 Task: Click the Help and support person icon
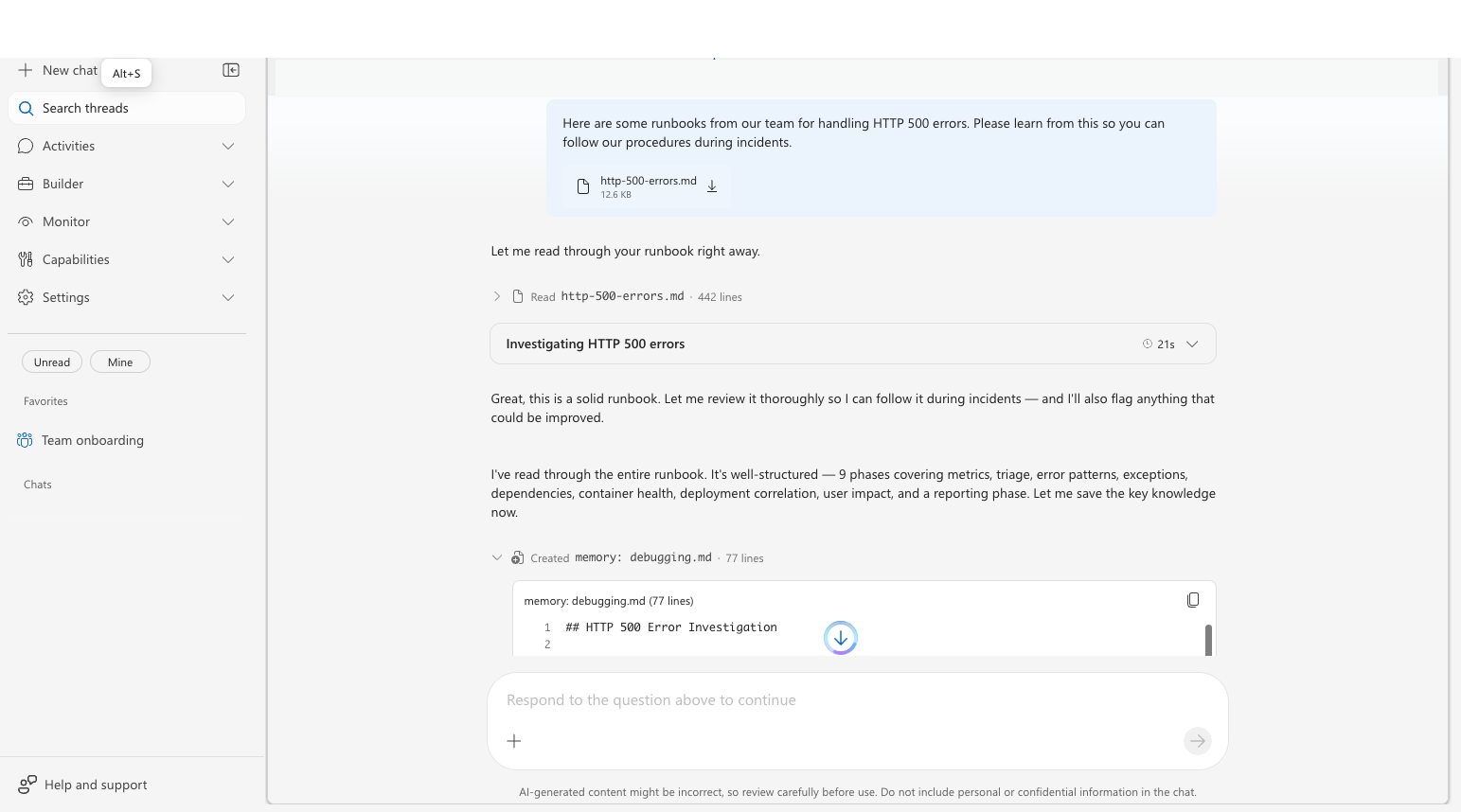coord(27,785)
